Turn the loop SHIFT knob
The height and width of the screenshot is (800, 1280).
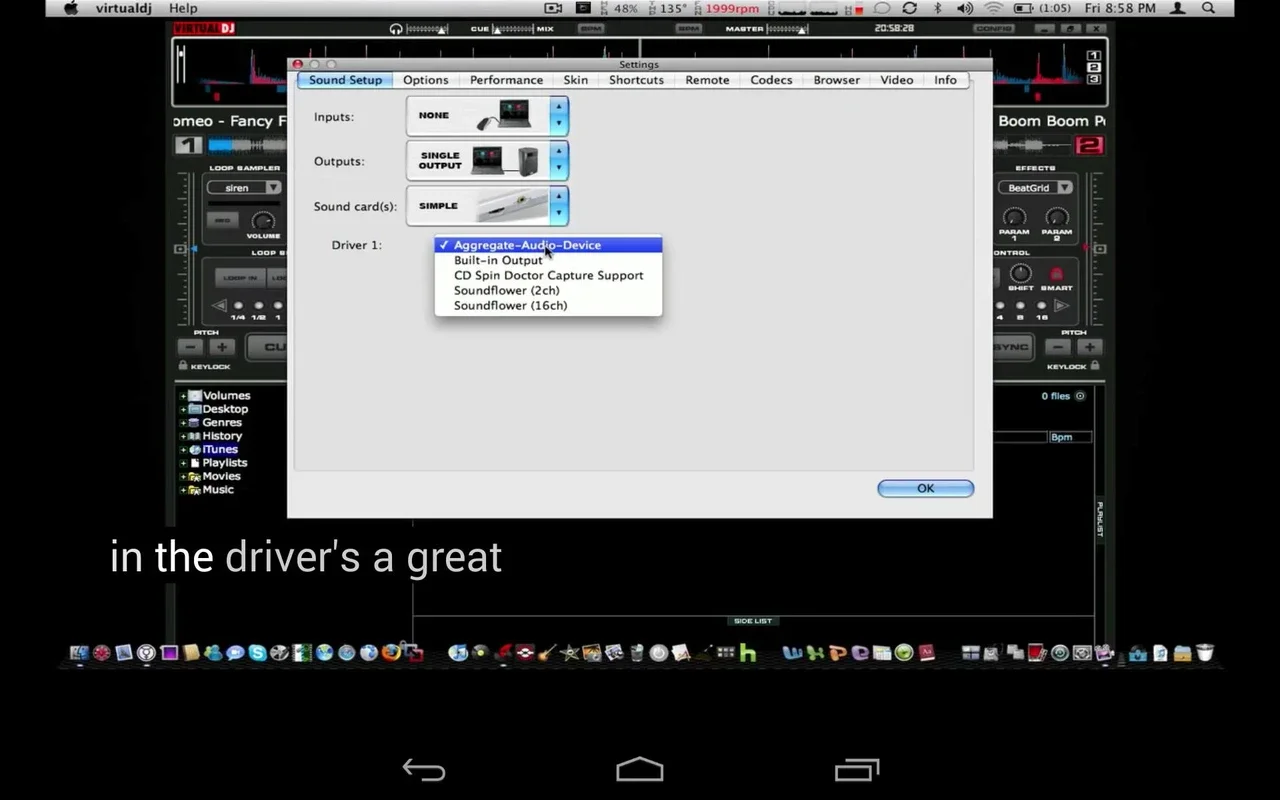(x=1020, y=273)
